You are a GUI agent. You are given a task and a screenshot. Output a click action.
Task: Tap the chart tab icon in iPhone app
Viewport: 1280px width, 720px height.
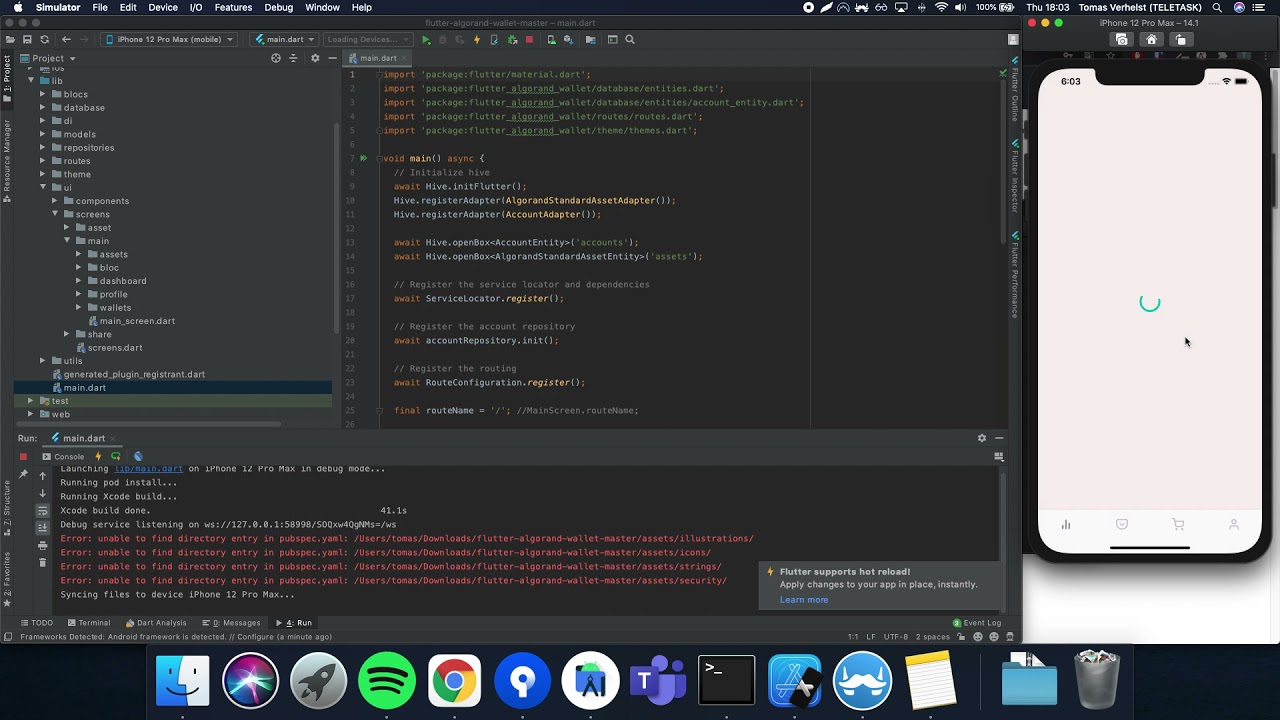[x=1066, y=525]
